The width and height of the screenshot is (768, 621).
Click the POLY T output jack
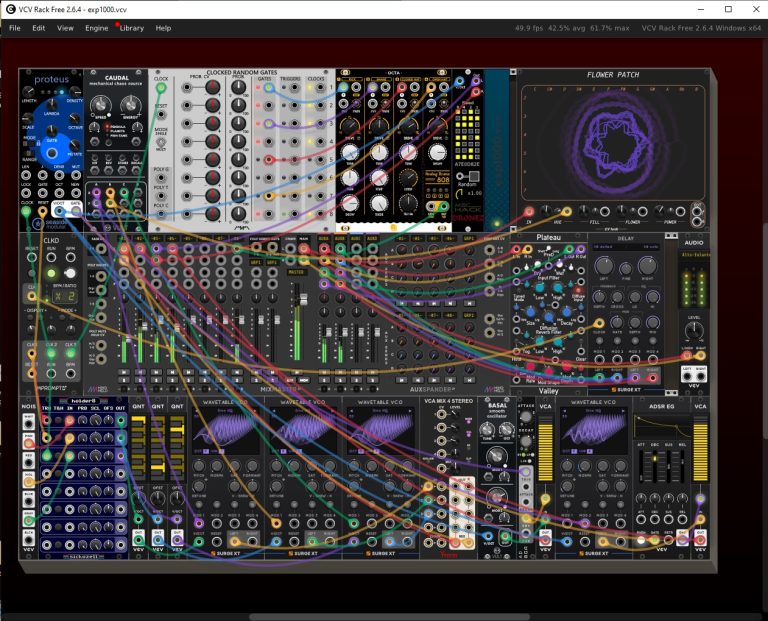click(x=161, y=196)
